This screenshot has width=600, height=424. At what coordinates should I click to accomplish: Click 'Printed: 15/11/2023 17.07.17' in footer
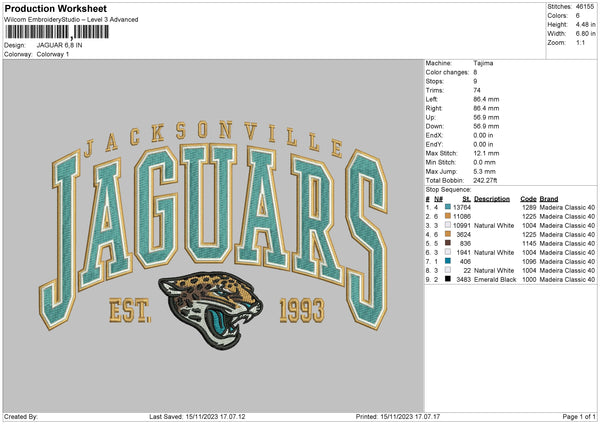pos(398,416)
